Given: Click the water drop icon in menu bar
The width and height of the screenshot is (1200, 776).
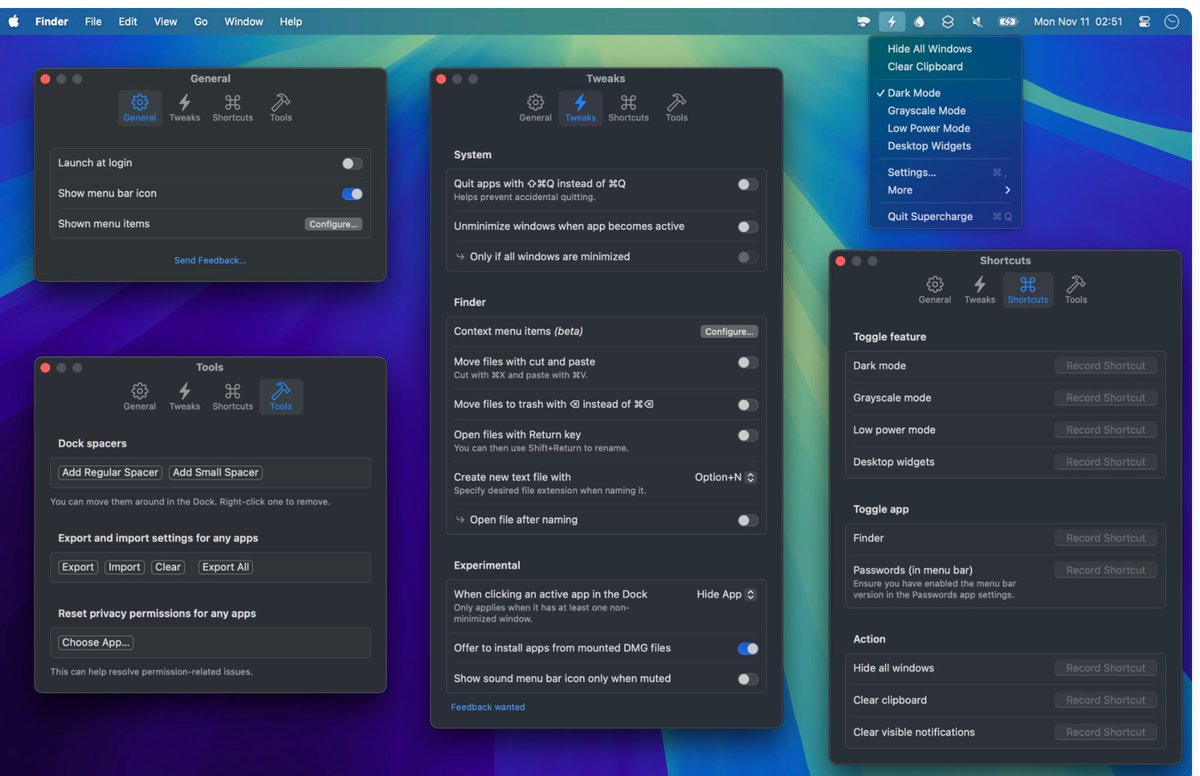Looking at the screenshot, I should 919,21.
